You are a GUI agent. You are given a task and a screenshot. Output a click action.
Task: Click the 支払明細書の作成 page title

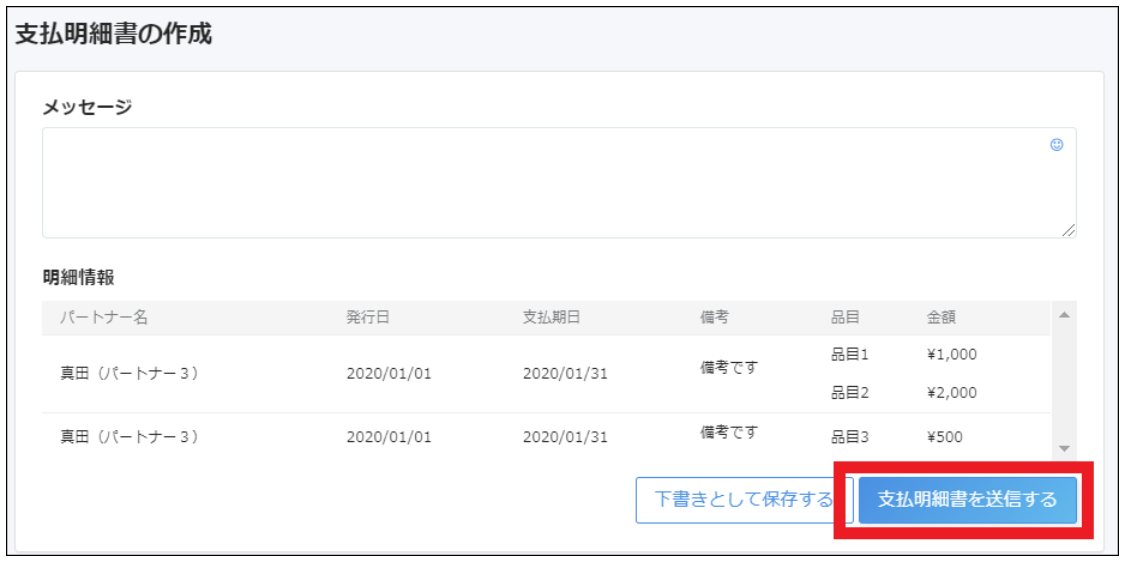pyautogui.click(x=113, y=34)
